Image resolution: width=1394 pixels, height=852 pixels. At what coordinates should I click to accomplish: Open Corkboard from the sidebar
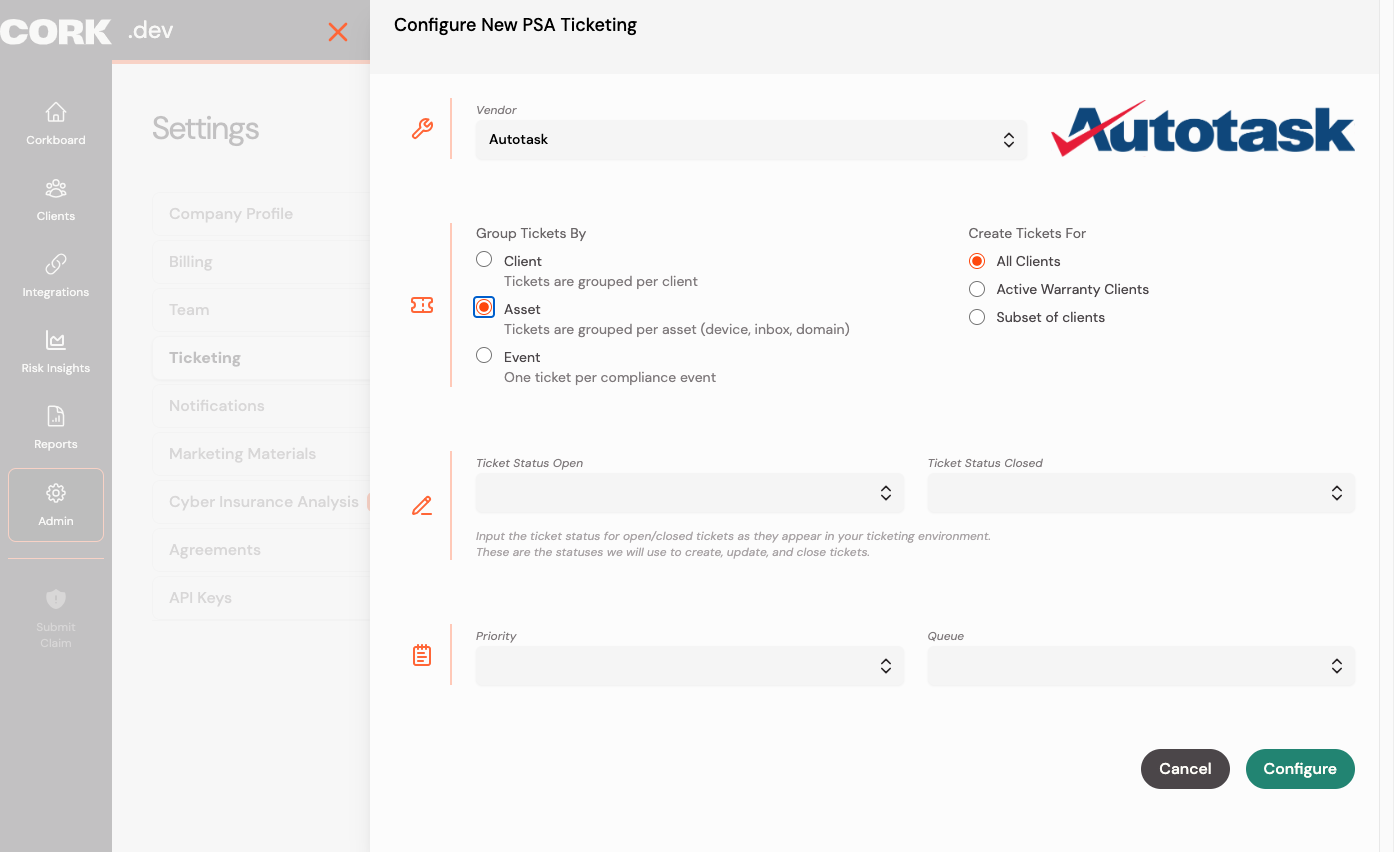(56, 123)
